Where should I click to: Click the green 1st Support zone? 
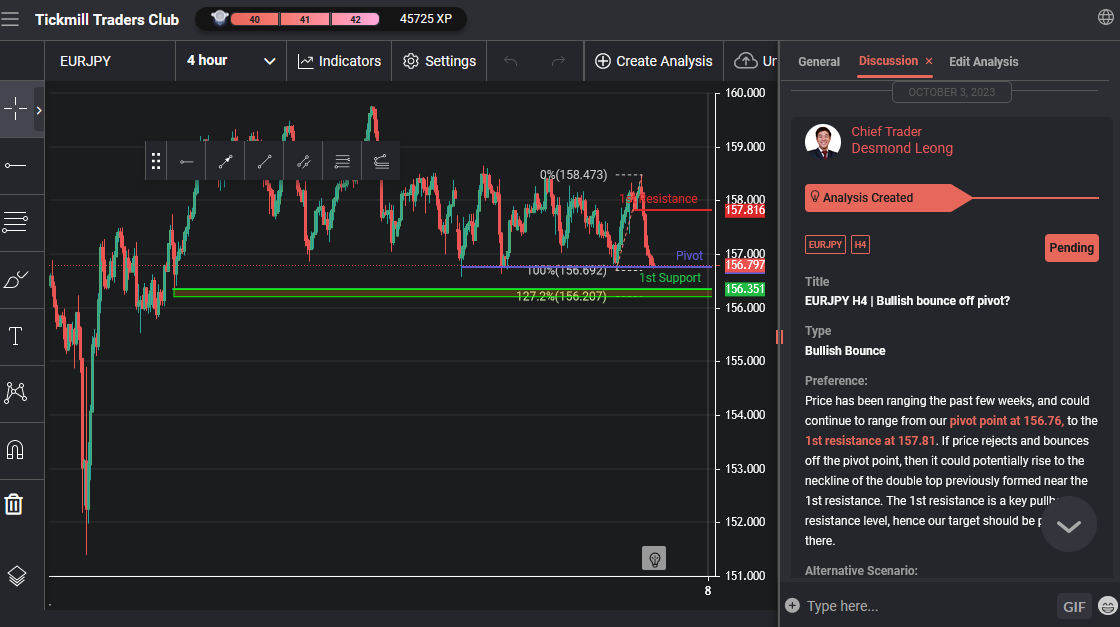point(443,292)
